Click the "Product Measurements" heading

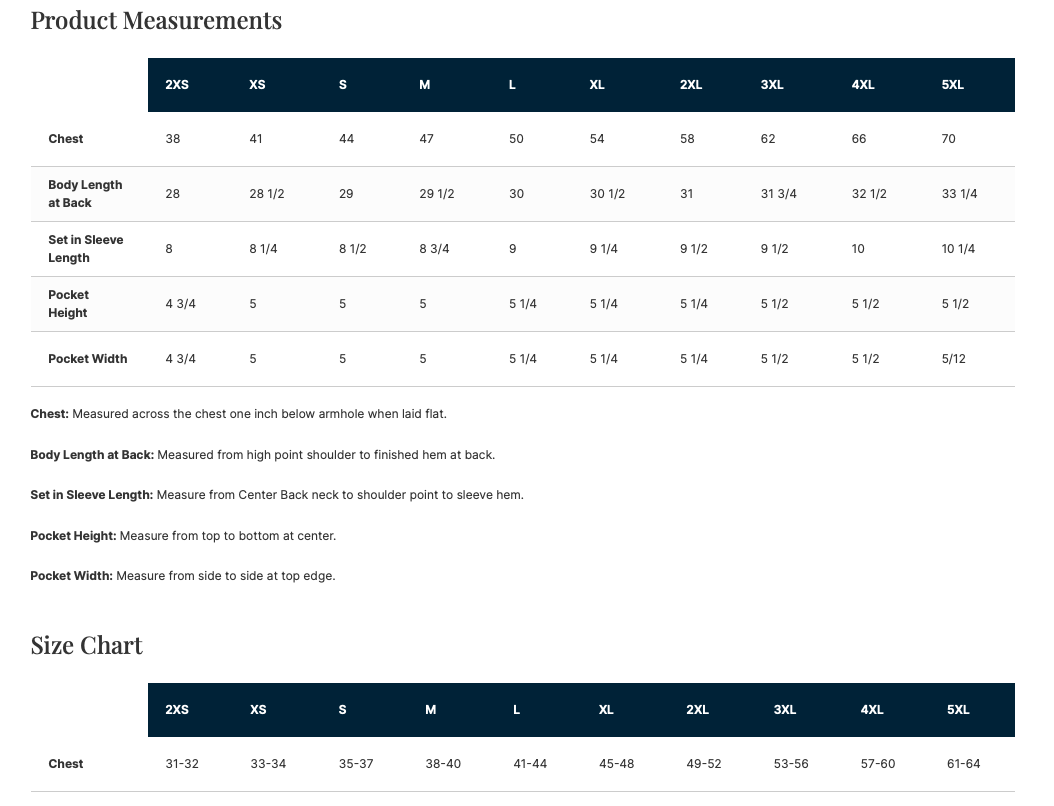pyautogui.click(x=156, y=20)
